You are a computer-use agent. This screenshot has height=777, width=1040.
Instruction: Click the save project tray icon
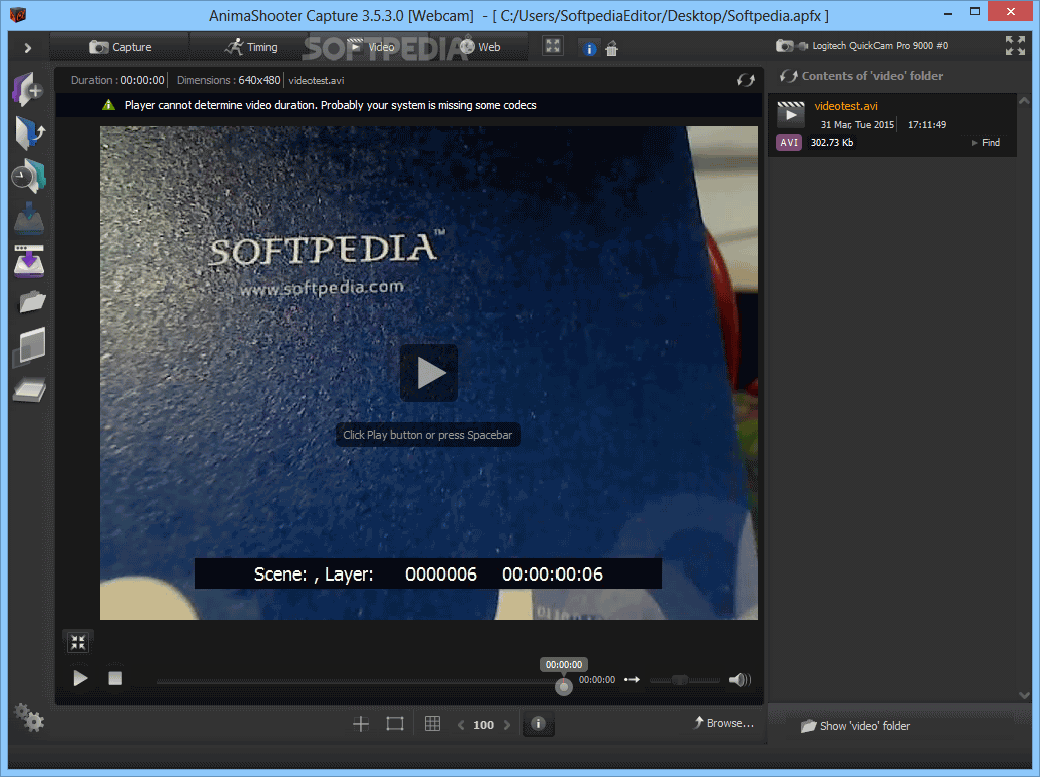pos(29,219)
